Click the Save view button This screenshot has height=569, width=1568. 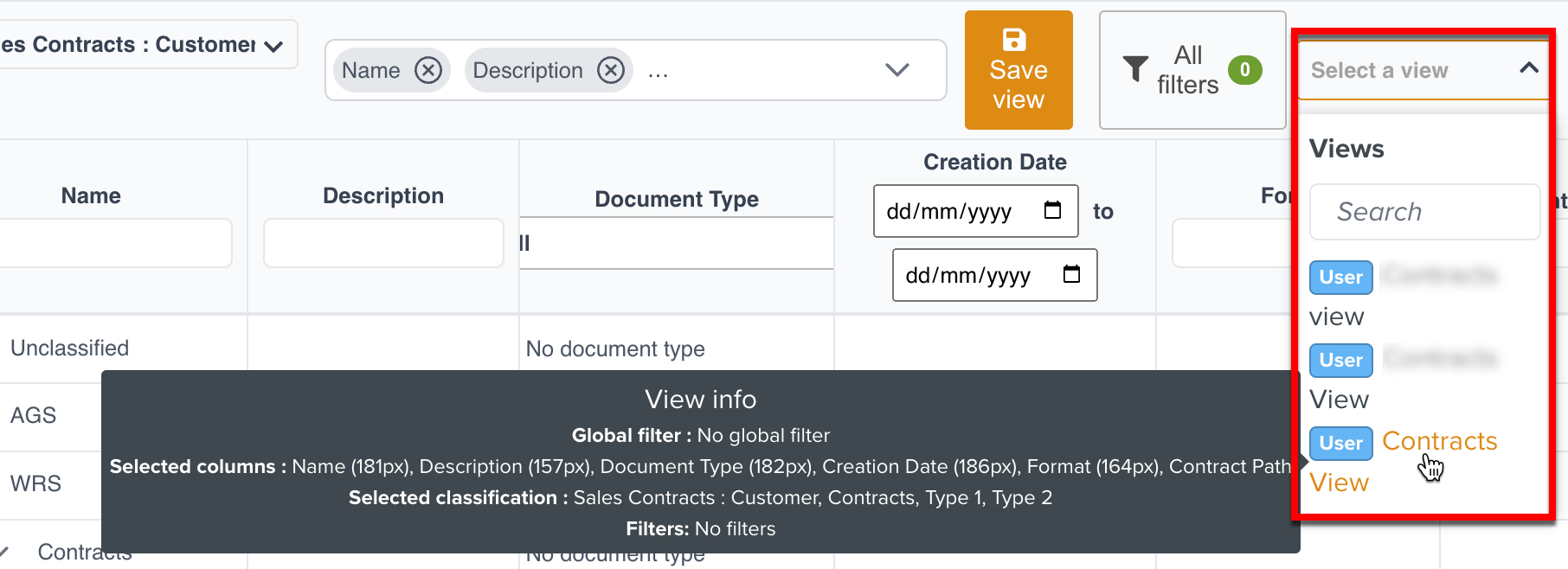pos(1019,70)
